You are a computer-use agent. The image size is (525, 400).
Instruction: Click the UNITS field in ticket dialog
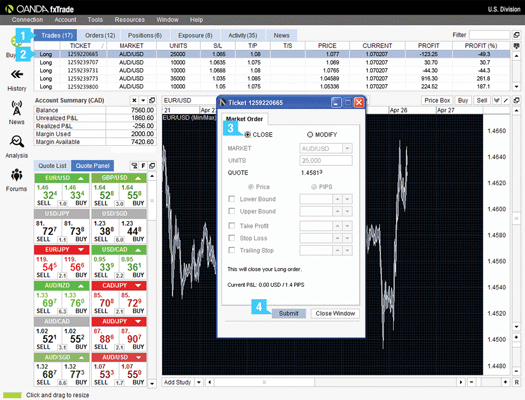click(326, 161)
